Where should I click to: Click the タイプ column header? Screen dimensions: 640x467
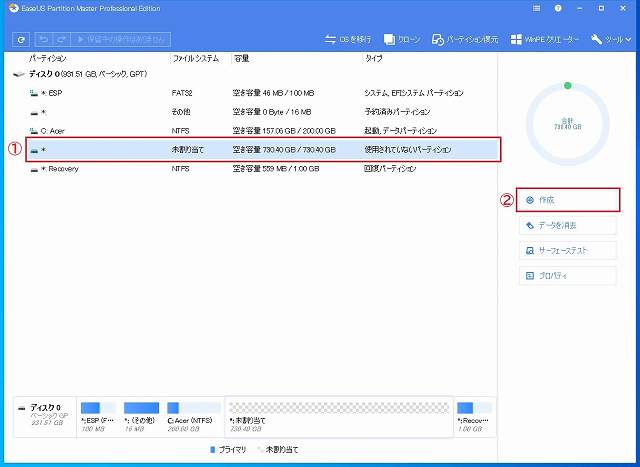[373, 59]
